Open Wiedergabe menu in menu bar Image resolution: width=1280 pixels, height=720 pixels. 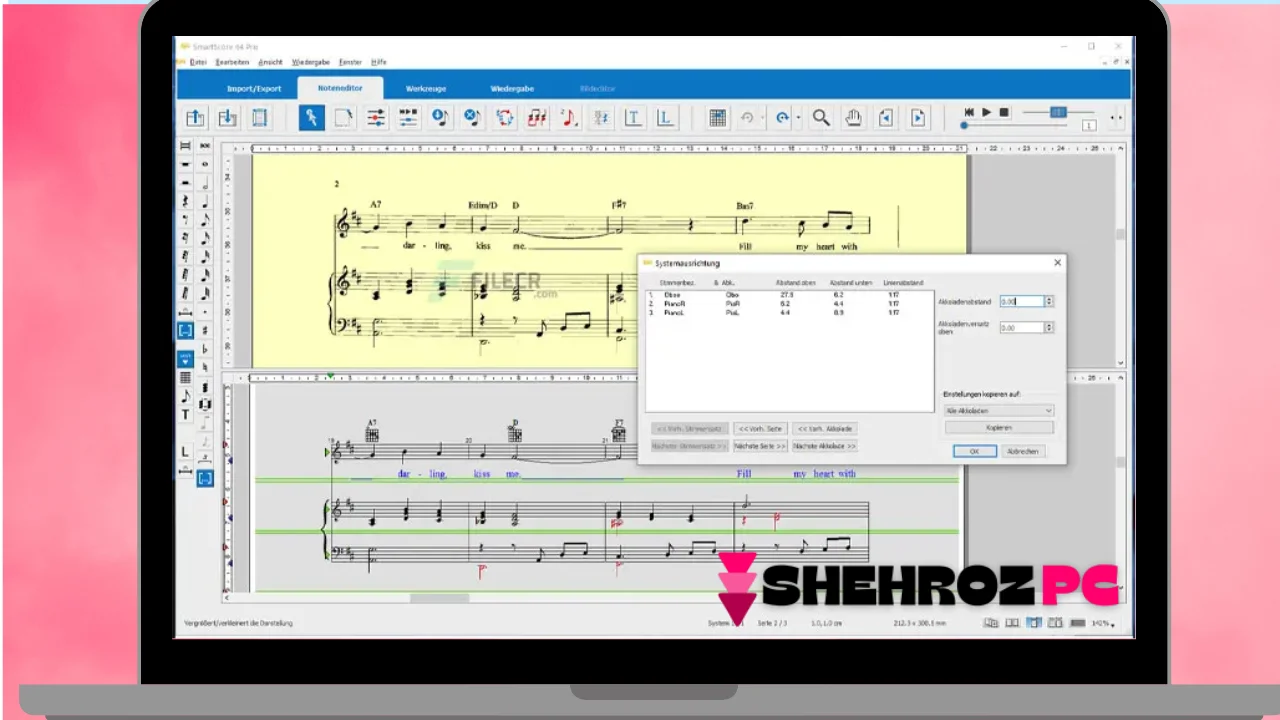[311, 62]
